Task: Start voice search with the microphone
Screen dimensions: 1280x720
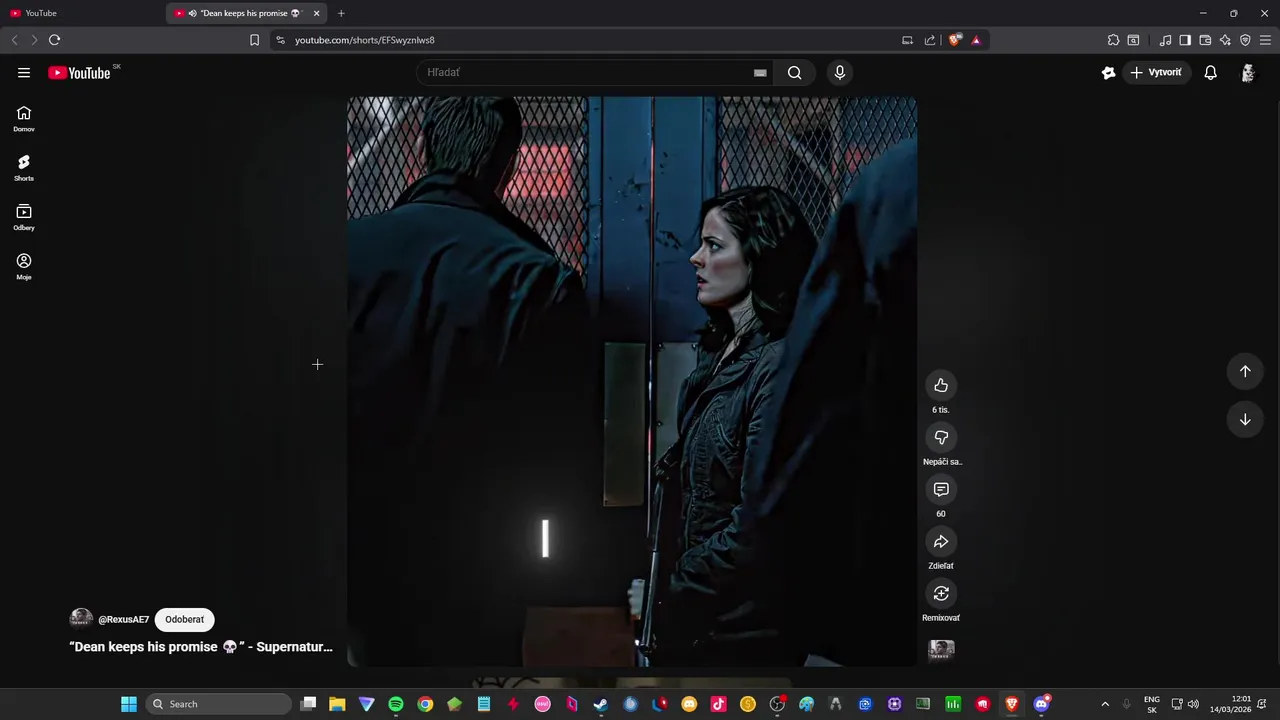Action: click(x=840, y=72)
